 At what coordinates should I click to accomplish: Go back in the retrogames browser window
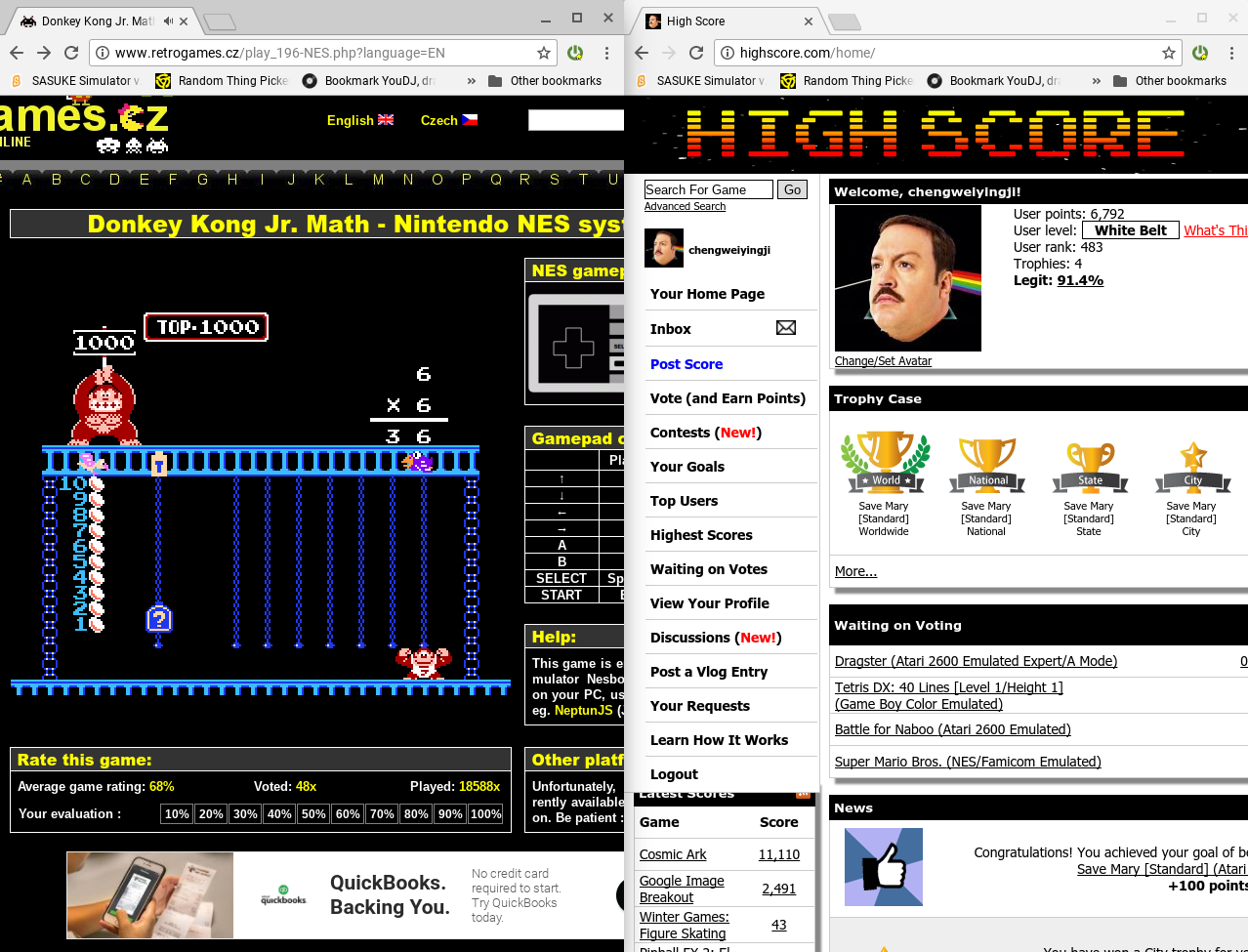[x=16, y=53]
